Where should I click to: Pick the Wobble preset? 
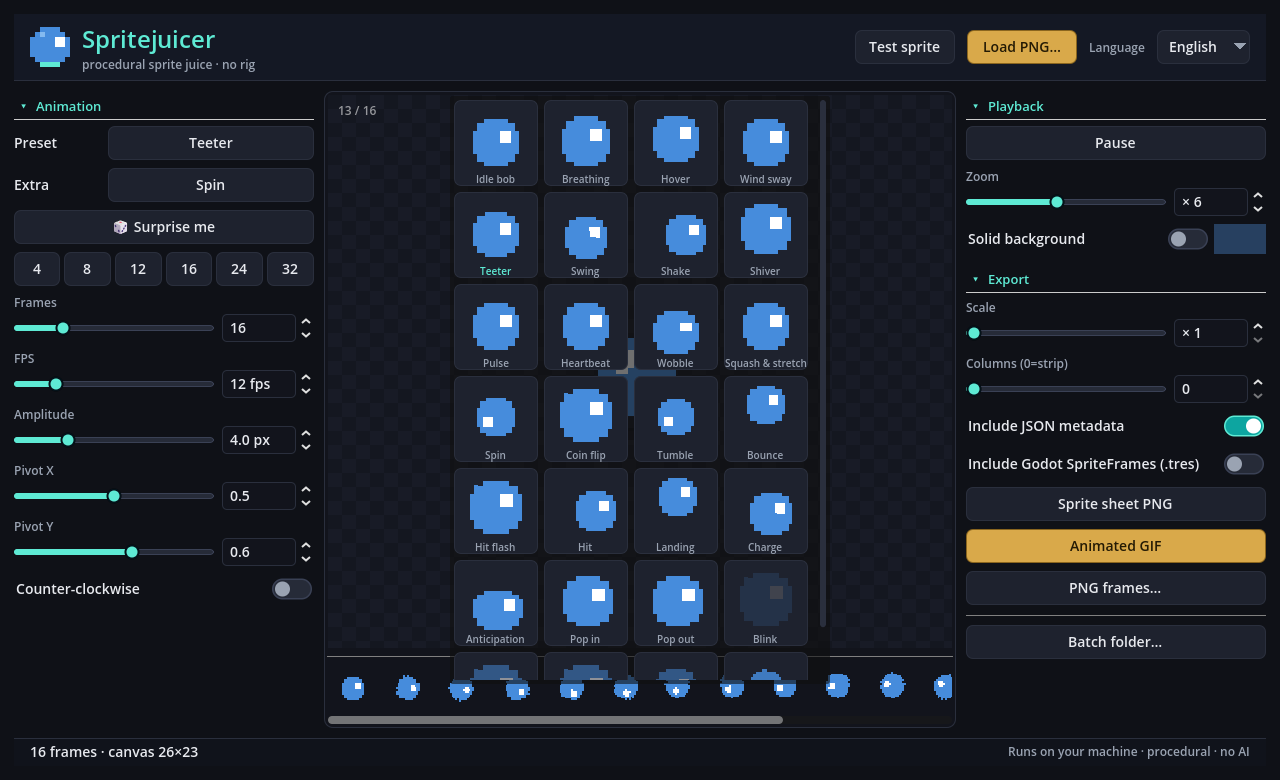(x=675, y=327)
